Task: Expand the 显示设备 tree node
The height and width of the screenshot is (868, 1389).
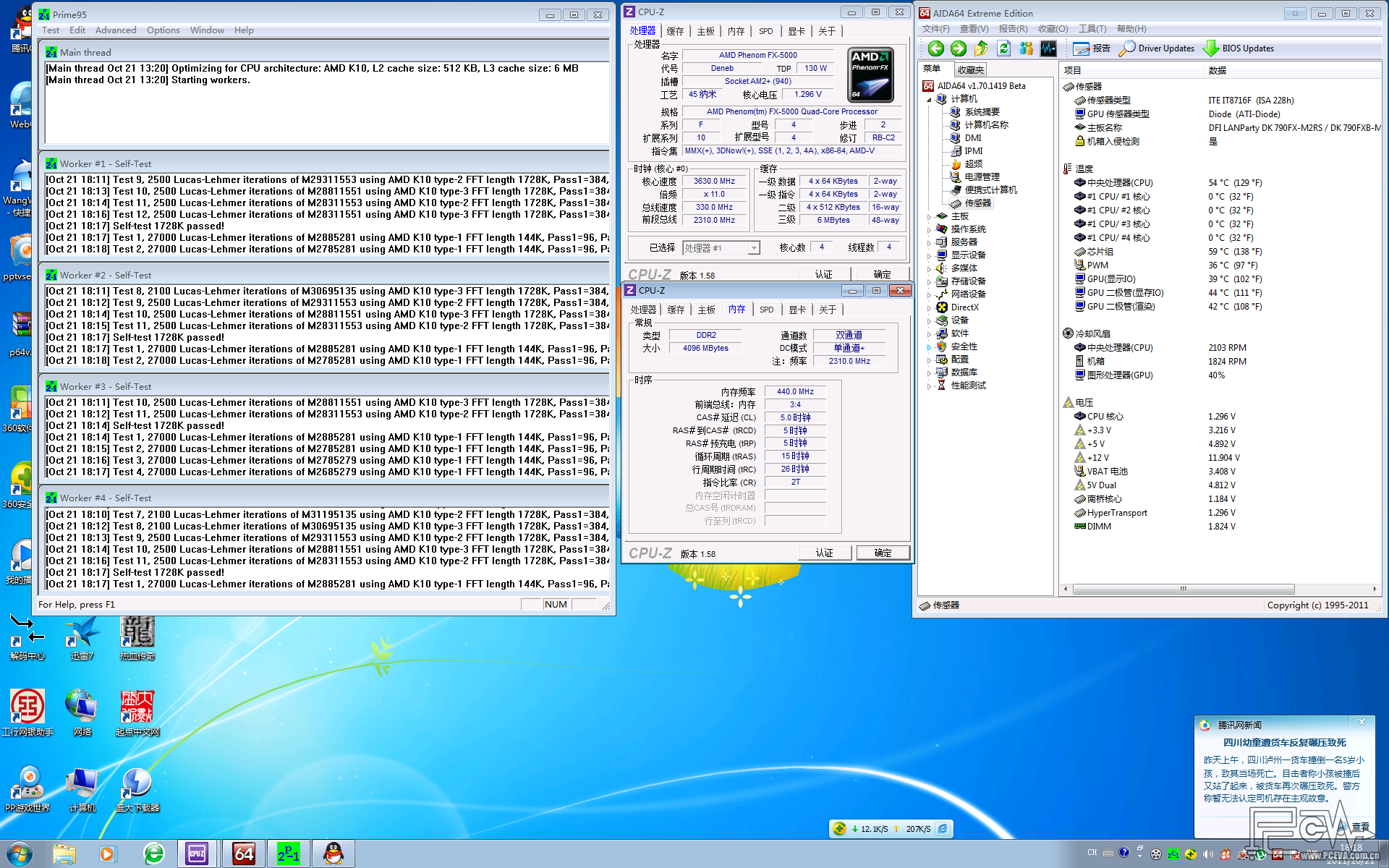Action: [x=930, y=255]
